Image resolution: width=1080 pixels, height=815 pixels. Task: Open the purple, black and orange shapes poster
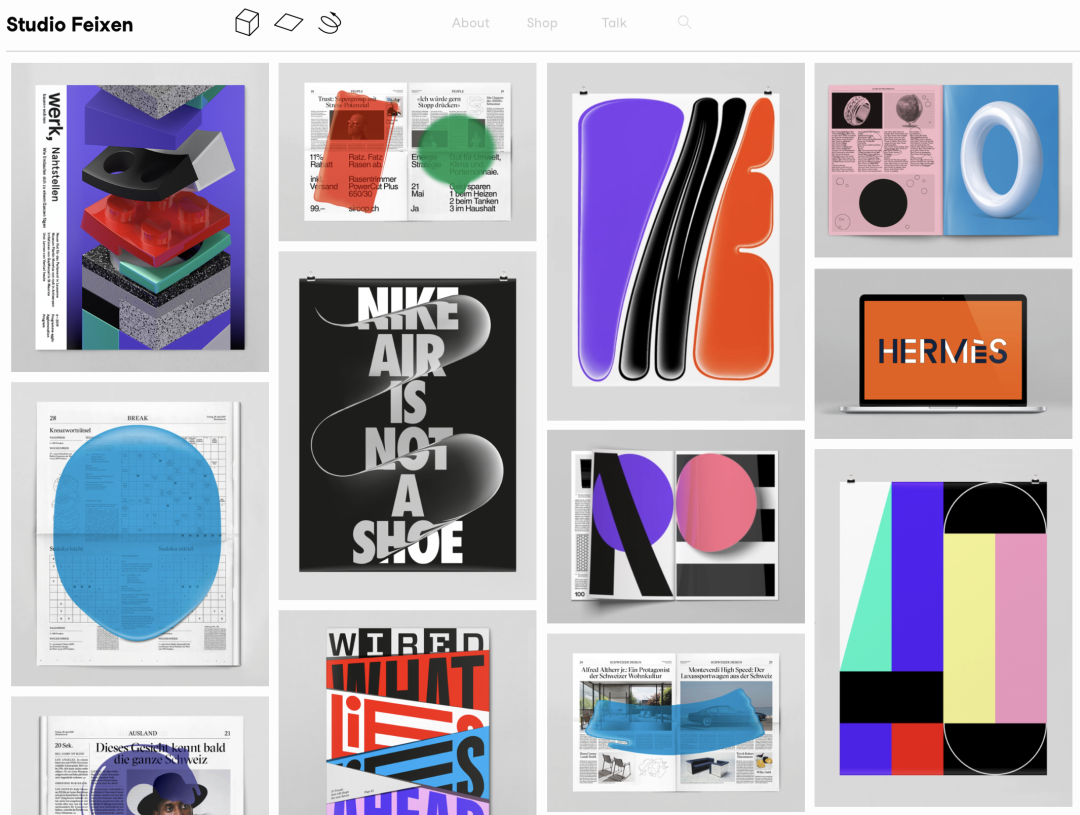pyautogui.click(x=676, y=241)
